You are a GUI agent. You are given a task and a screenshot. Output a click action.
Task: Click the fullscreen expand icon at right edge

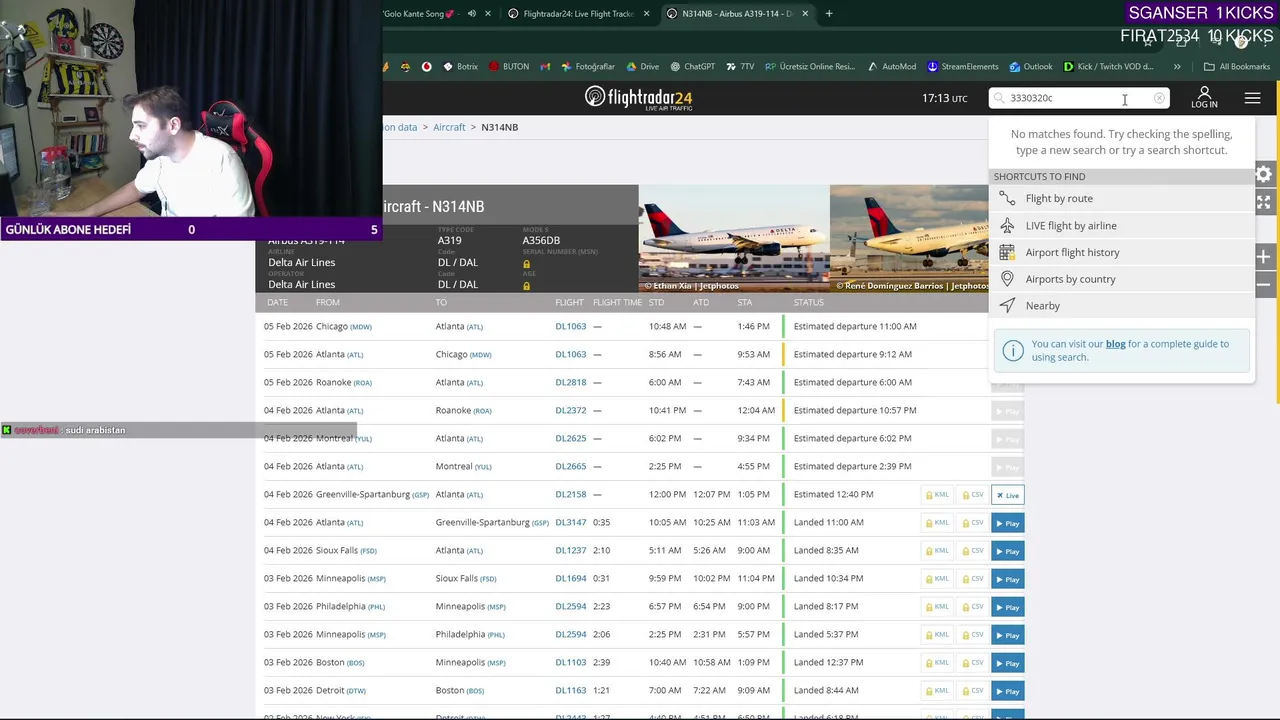click(x=1264, y=202)
